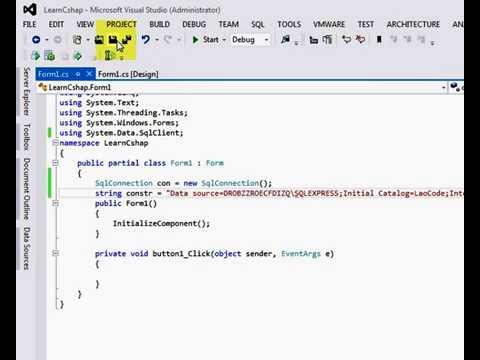The height and width of the screenshot is (360, 480).
Task: Open toolbar overflow options after the Find in Files icon
Action: coord(296,43)
